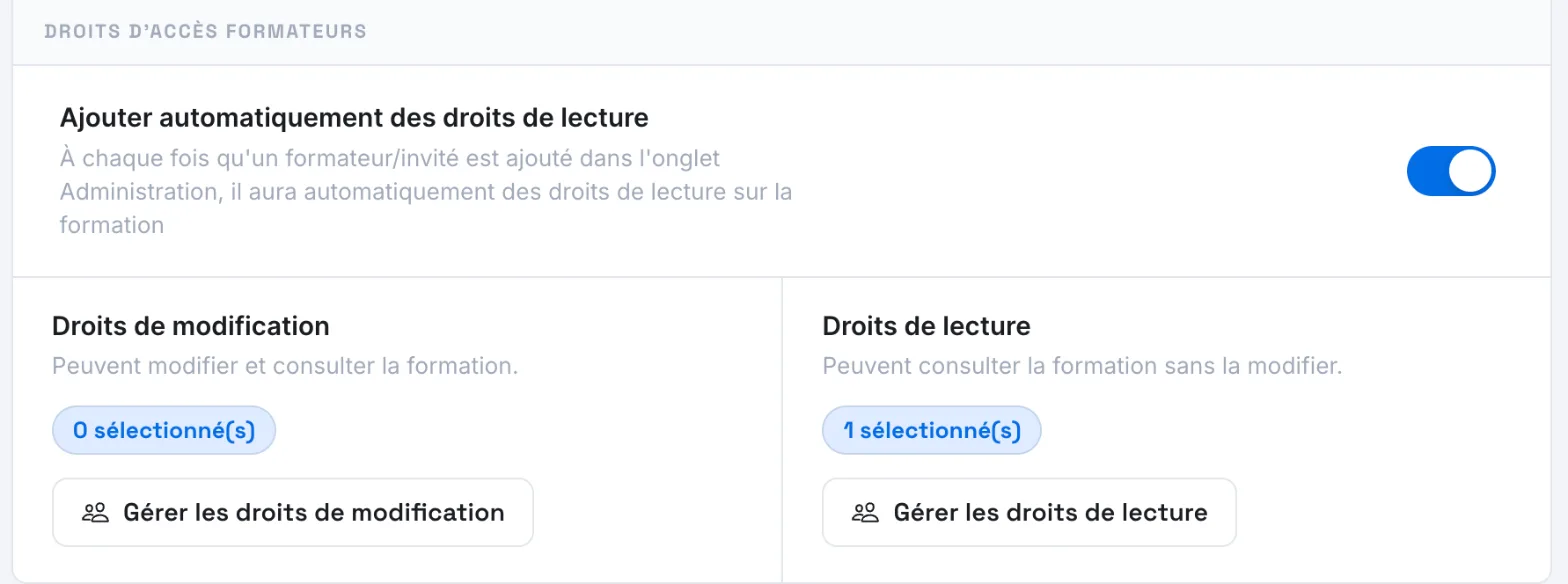Open Gérer les droits de lecture
The width and height of the screenshot is (1568, 584).
tap(1029, 513)
